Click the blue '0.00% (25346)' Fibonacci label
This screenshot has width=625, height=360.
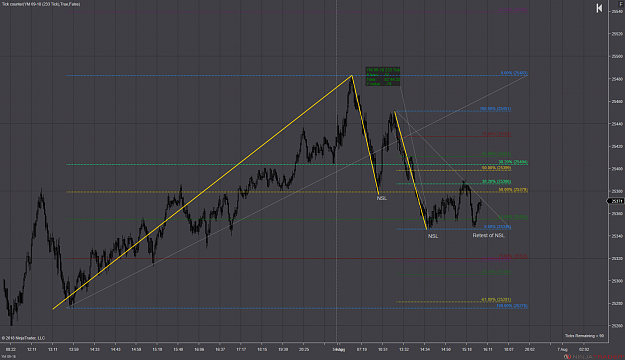(x=497, y=226)
